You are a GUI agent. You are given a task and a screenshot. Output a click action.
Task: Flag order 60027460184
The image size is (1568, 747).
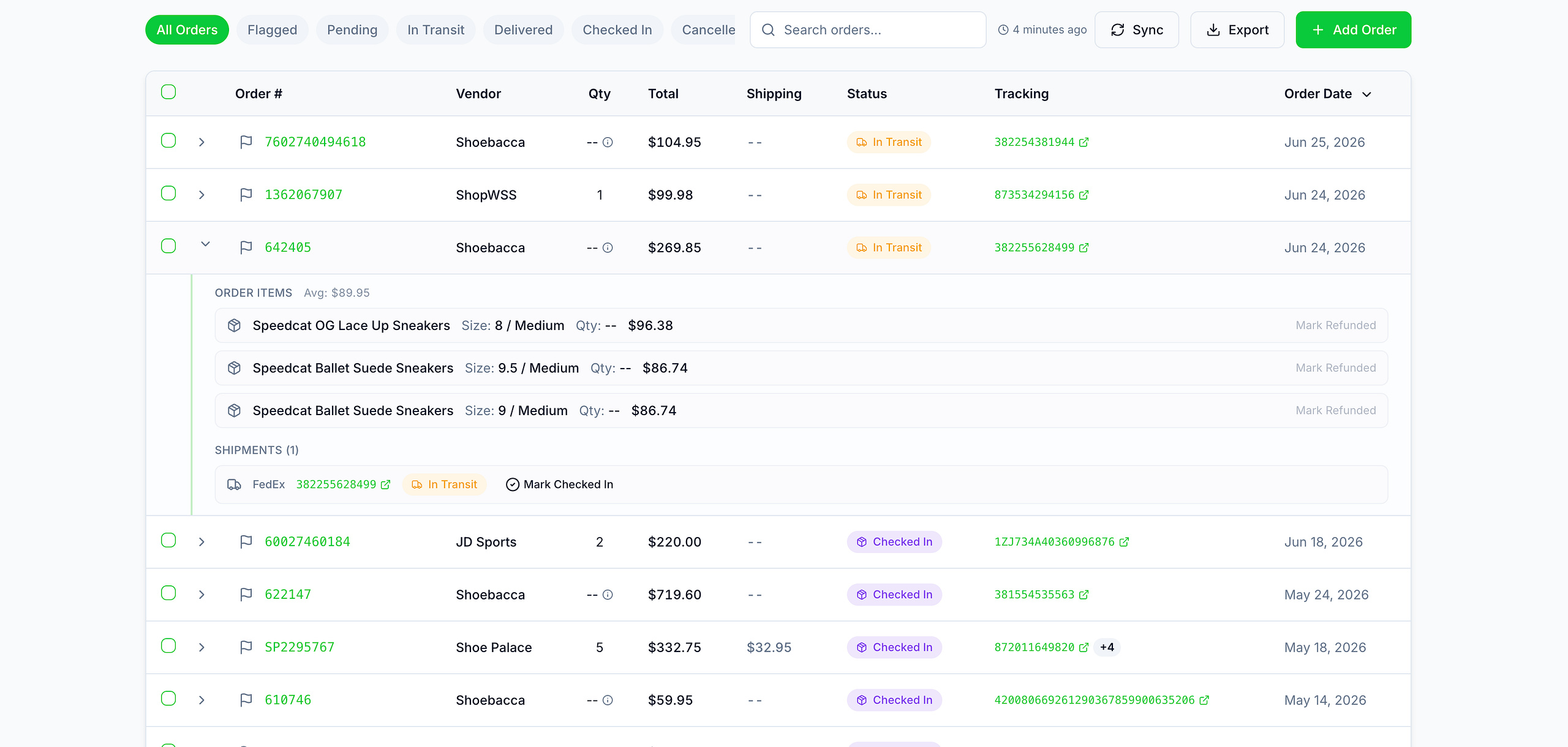pos(246,542)
